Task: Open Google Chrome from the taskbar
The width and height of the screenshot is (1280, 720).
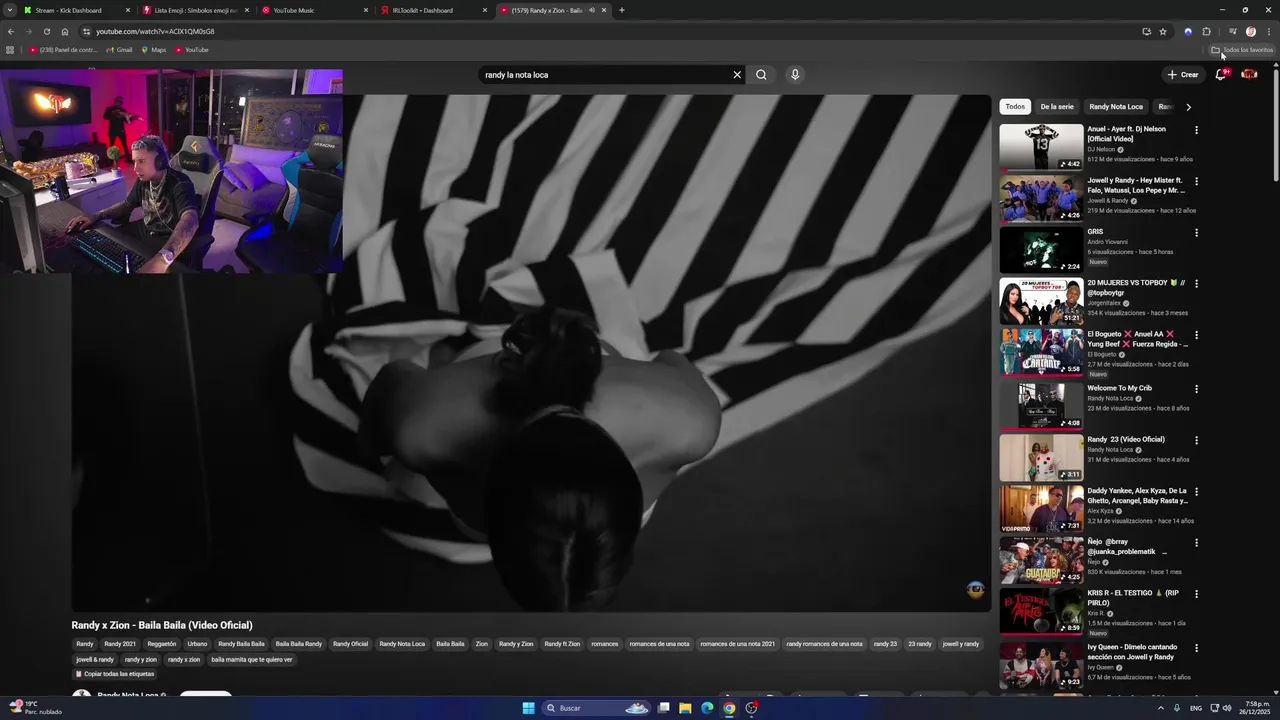Action: pos(729,708)
